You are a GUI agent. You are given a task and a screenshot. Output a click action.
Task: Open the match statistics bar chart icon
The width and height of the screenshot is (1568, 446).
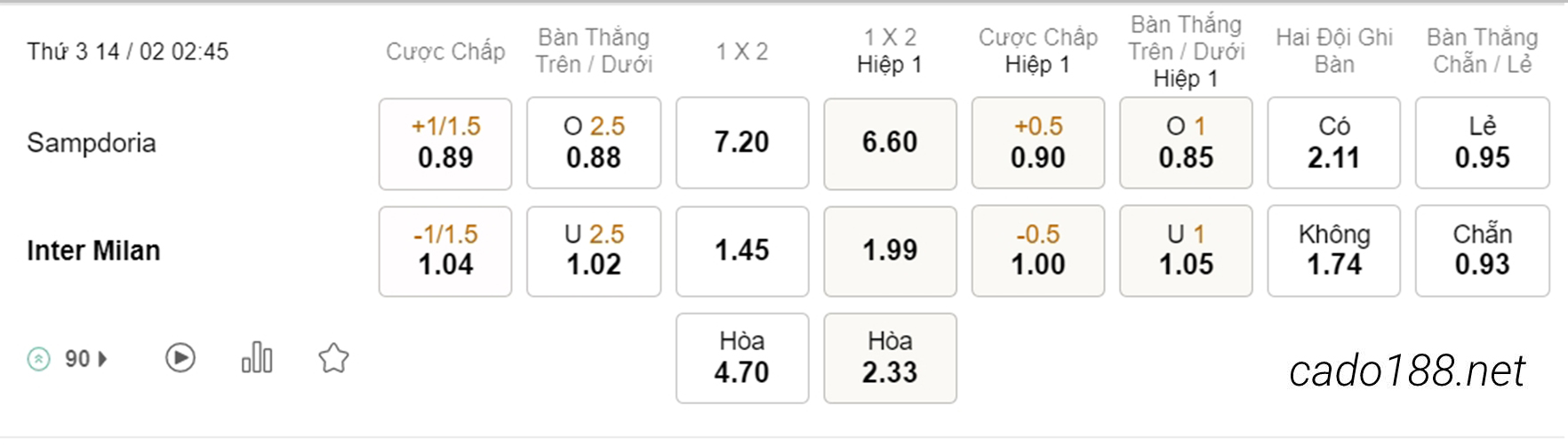[257, 357]
